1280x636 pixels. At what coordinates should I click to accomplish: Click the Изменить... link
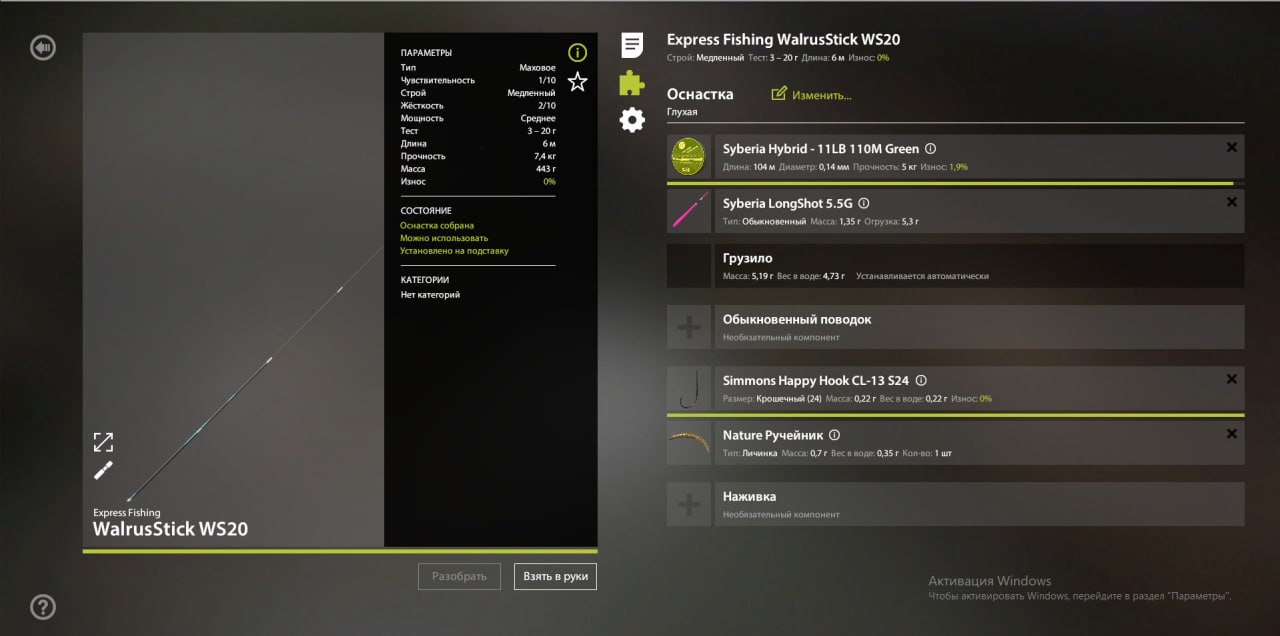[822, 95]
